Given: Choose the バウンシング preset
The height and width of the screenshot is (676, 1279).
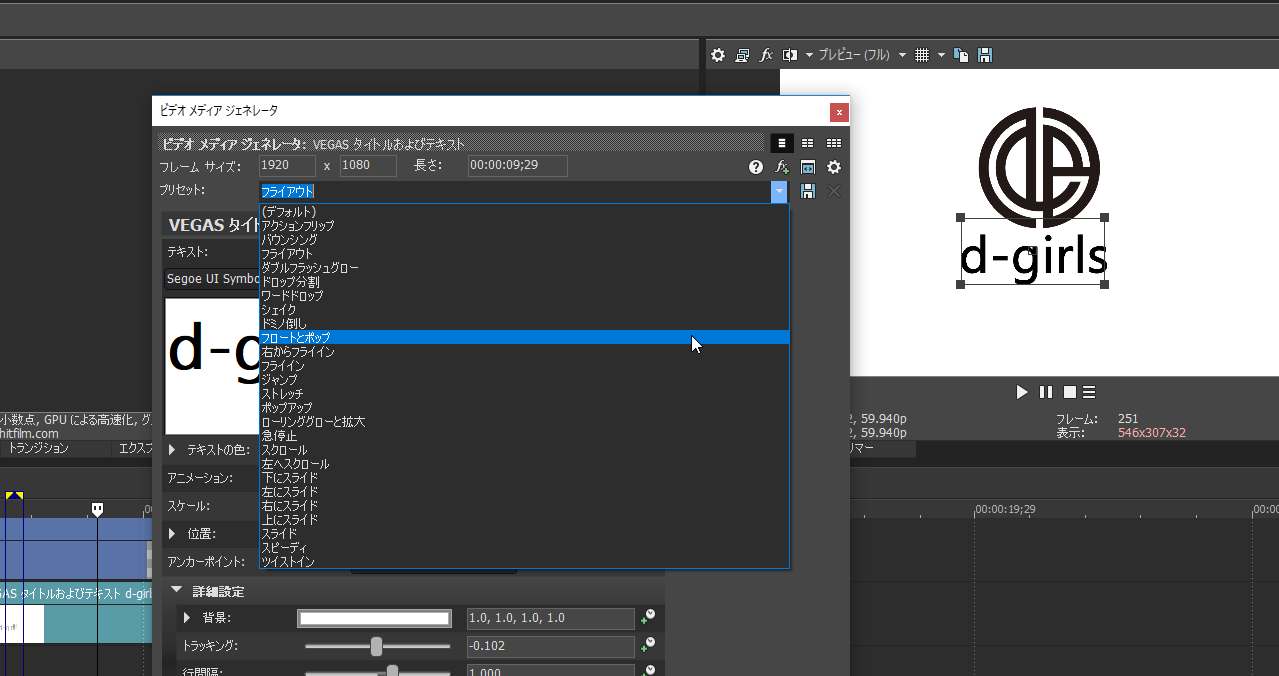Looking at the screenshot, I should click(524, 240).
